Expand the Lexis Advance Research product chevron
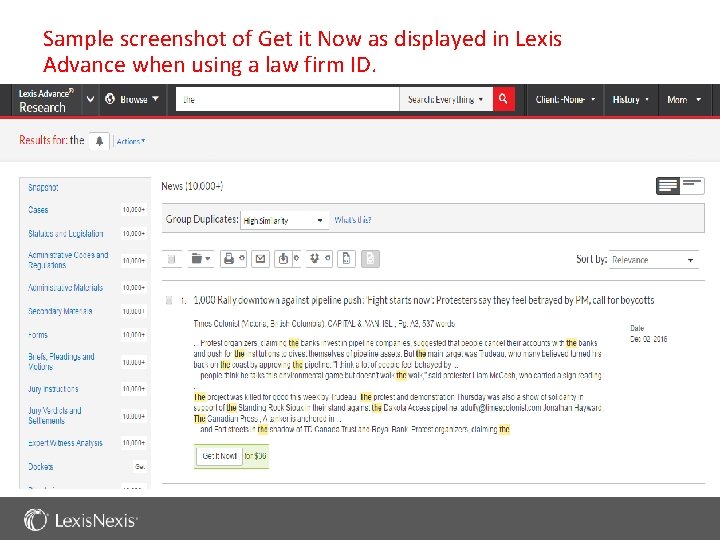The height and width of the screenshot is (540, 720). [x=90, y=99]
